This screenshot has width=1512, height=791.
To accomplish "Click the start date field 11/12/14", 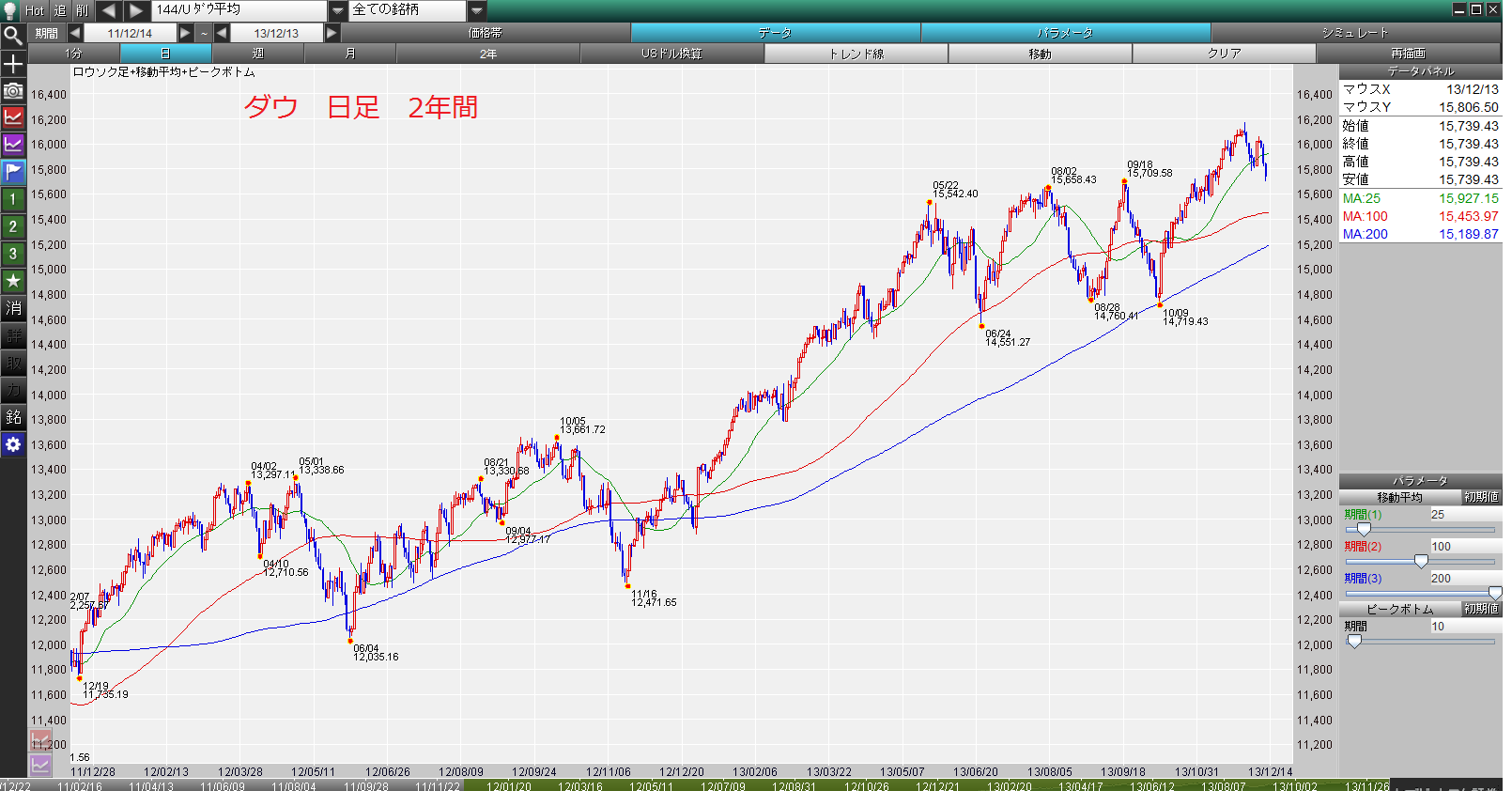I will point(130,33).
